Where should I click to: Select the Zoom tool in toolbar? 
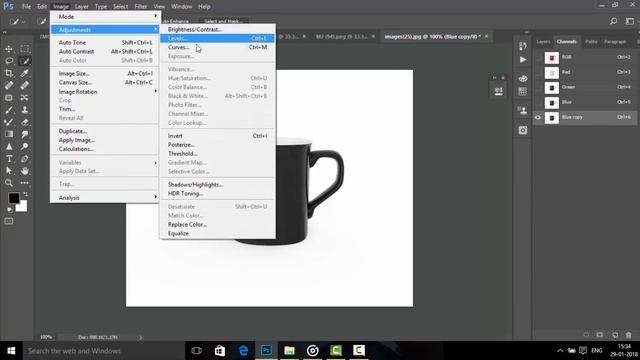point(9,183)
